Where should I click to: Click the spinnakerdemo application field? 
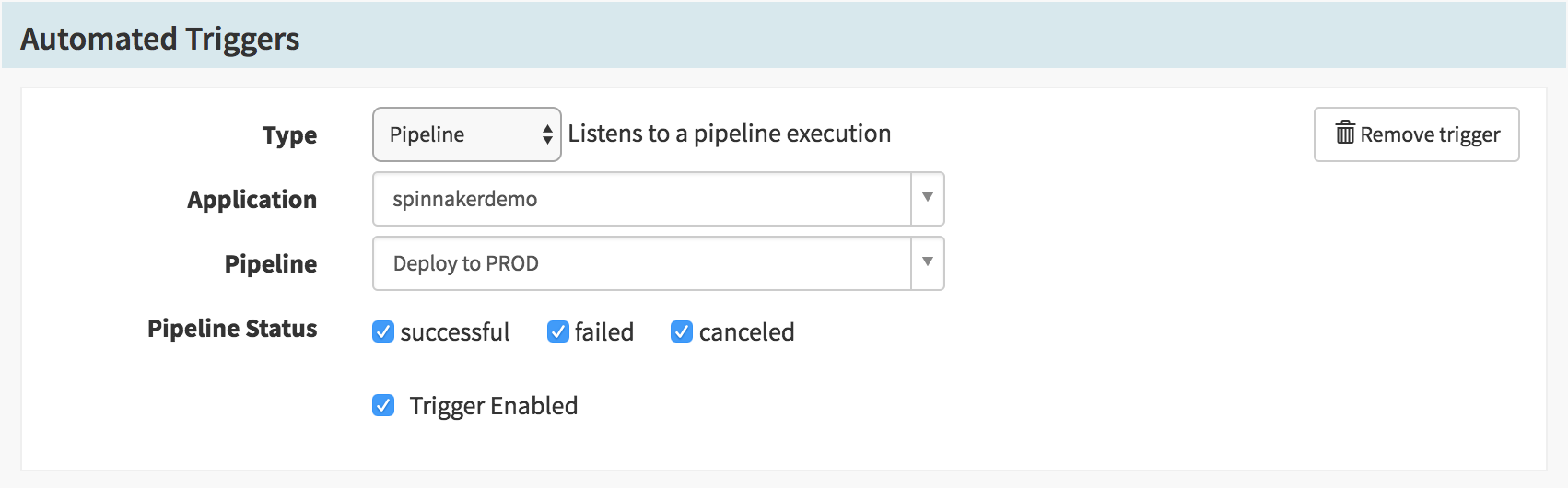click(642, 199)
